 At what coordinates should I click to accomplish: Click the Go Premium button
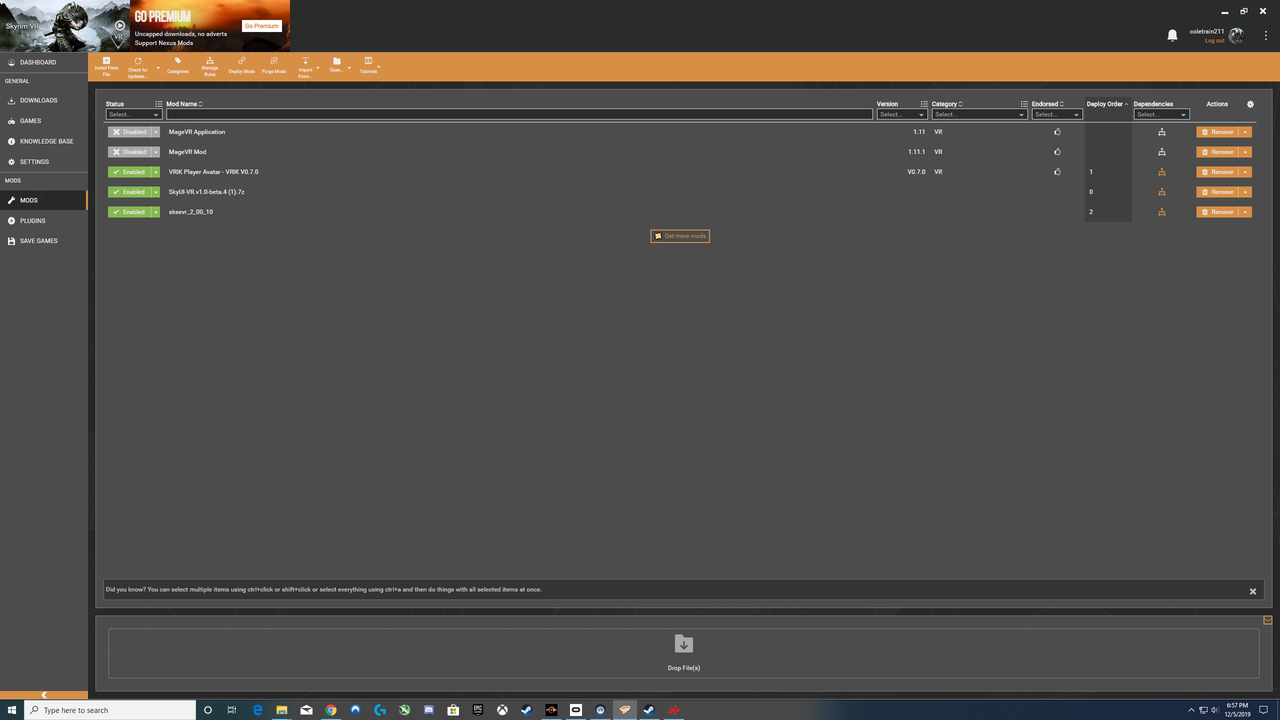[x=261, y=26]
